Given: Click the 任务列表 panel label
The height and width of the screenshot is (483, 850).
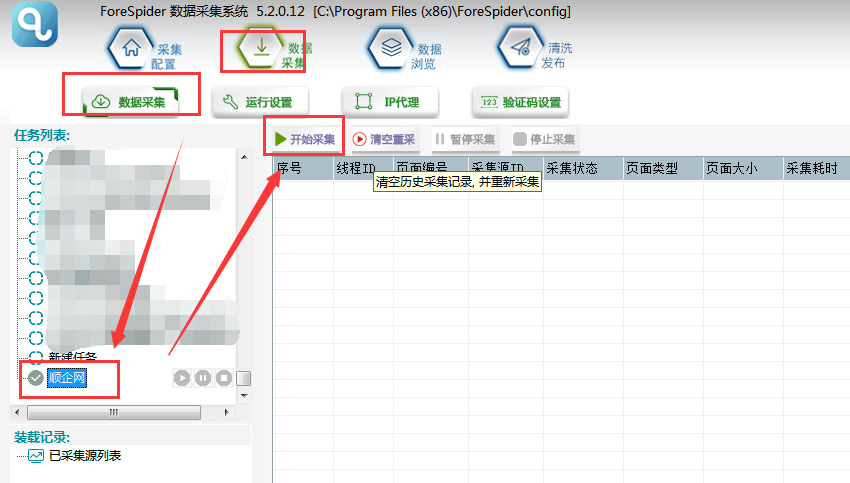Looking at the screenshot, I should click(x=42, y=135).
